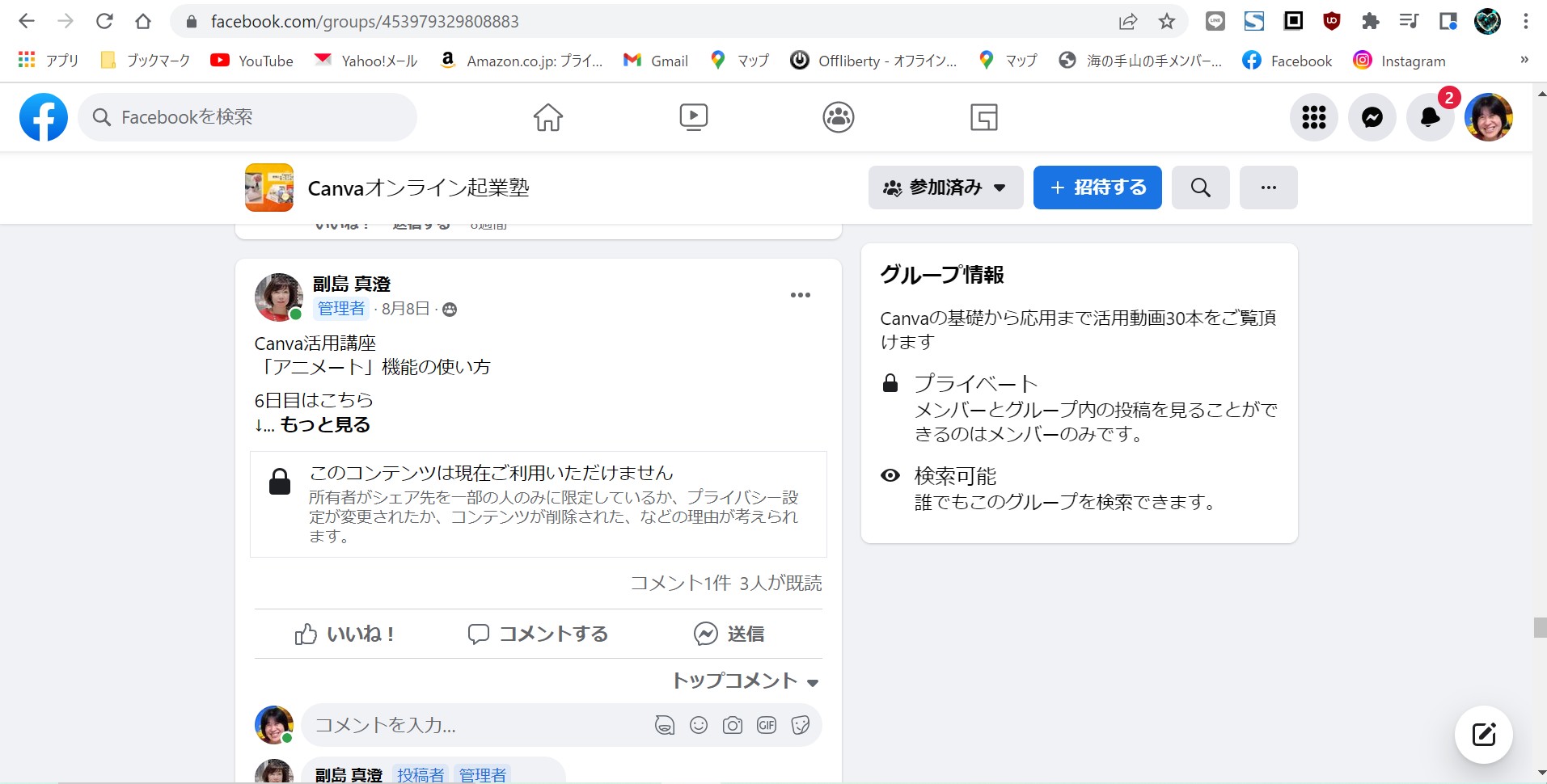This screenshot has height=784, width=1547.
Task: Start new message with compose icon
Action: coord(1484,735)
